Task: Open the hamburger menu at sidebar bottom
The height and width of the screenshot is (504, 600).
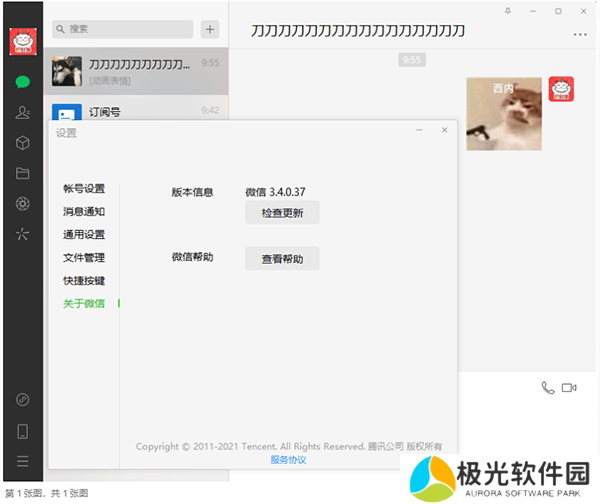Action: (x=22, y=461)
